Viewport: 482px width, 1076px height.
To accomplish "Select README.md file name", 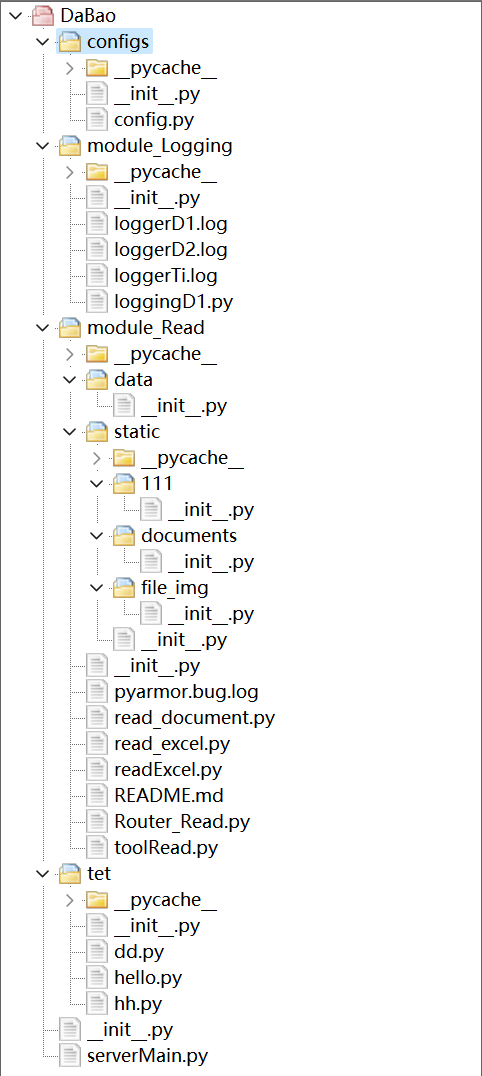I will 169,796.
